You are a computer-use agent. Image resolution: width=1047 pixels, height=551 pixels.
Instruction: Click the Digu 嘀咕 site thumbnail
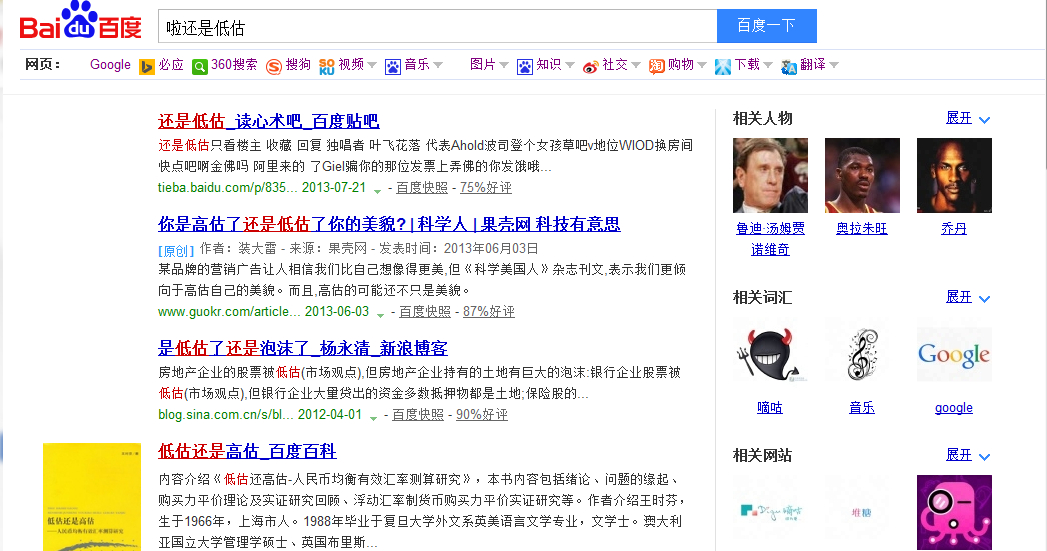click(771, 512)
